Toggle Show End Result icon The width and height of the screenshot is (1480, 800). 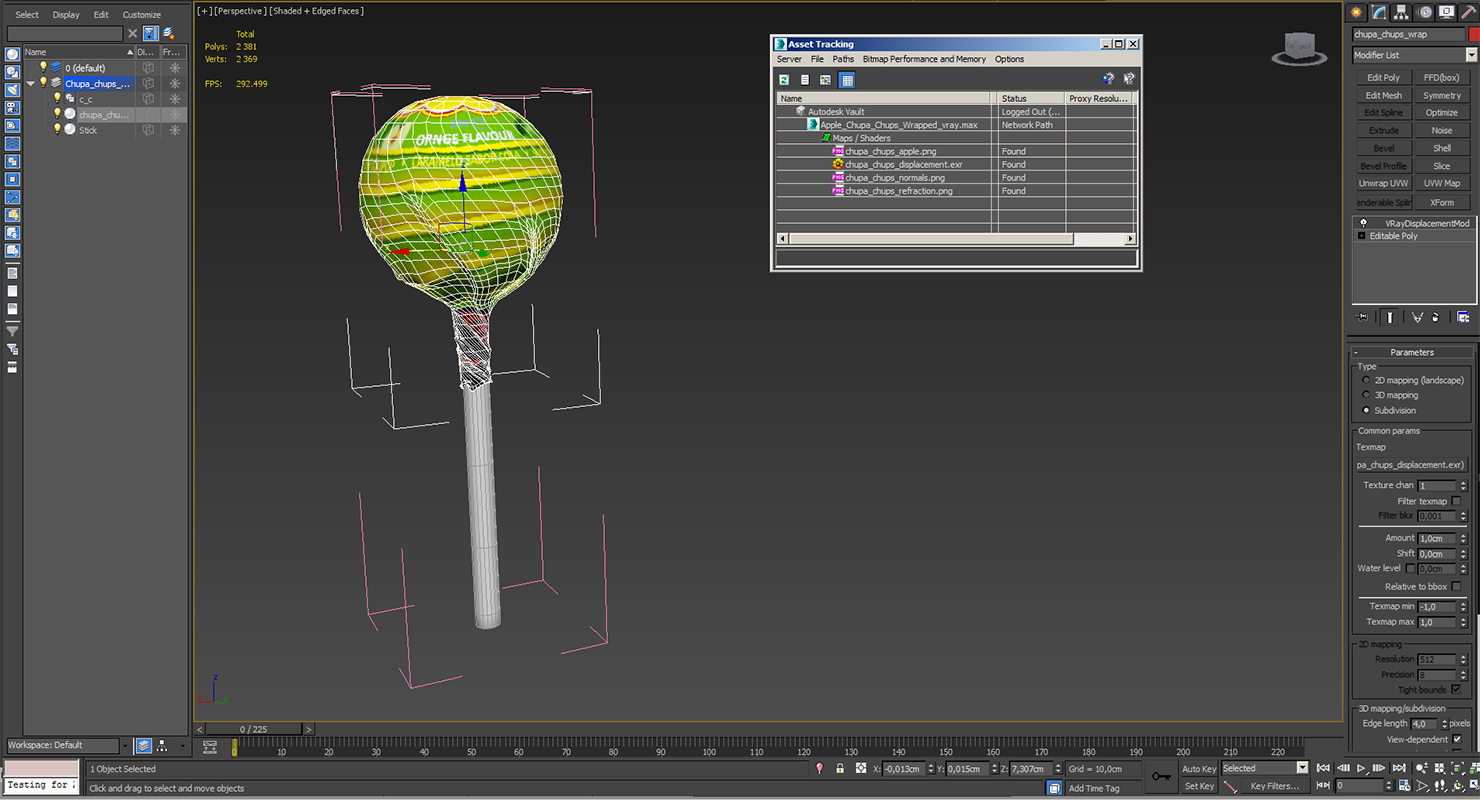click(x=1389, y=317)
